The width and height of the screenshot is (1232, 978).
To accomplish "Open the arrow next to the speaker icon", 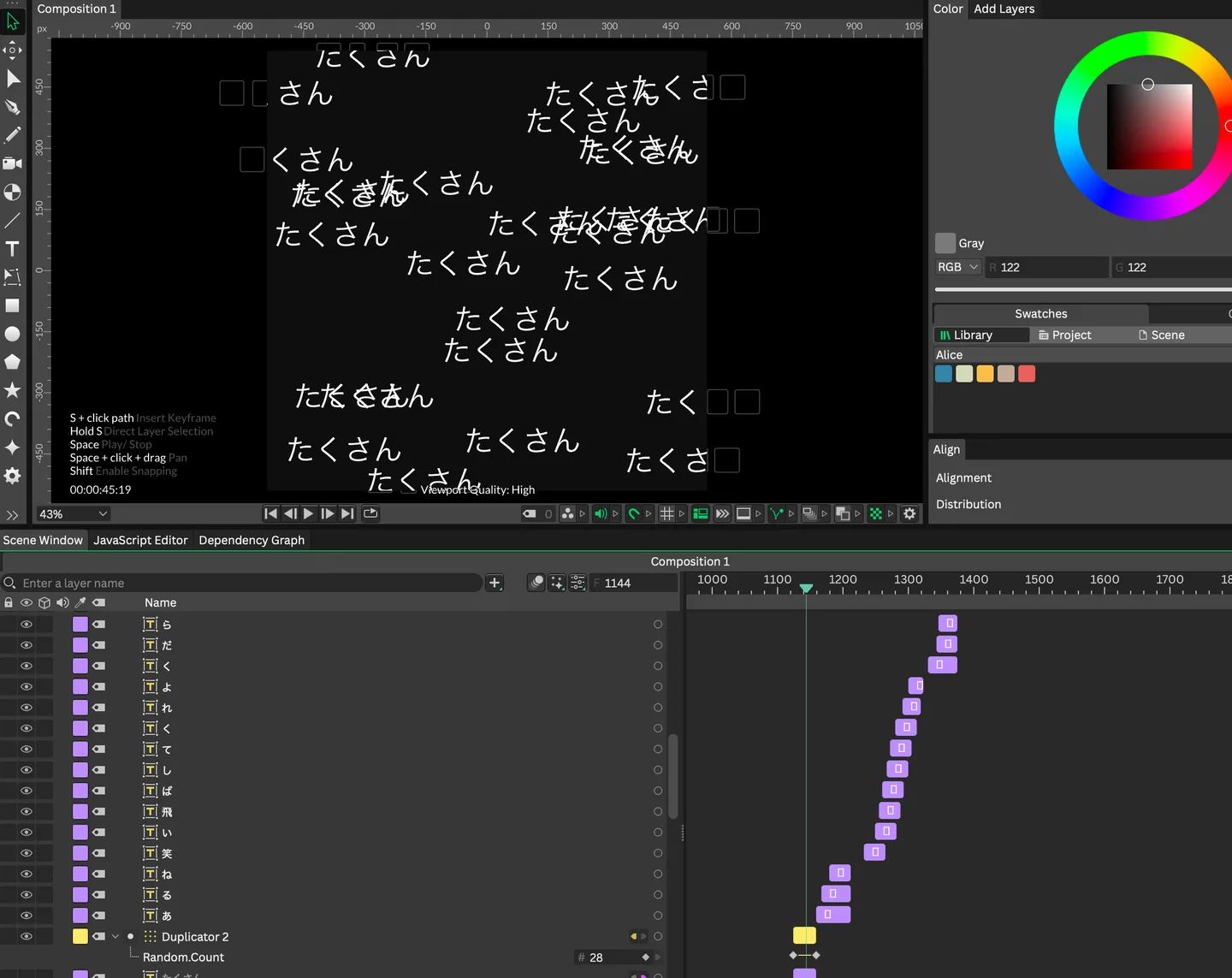I will tap(615, 513).
